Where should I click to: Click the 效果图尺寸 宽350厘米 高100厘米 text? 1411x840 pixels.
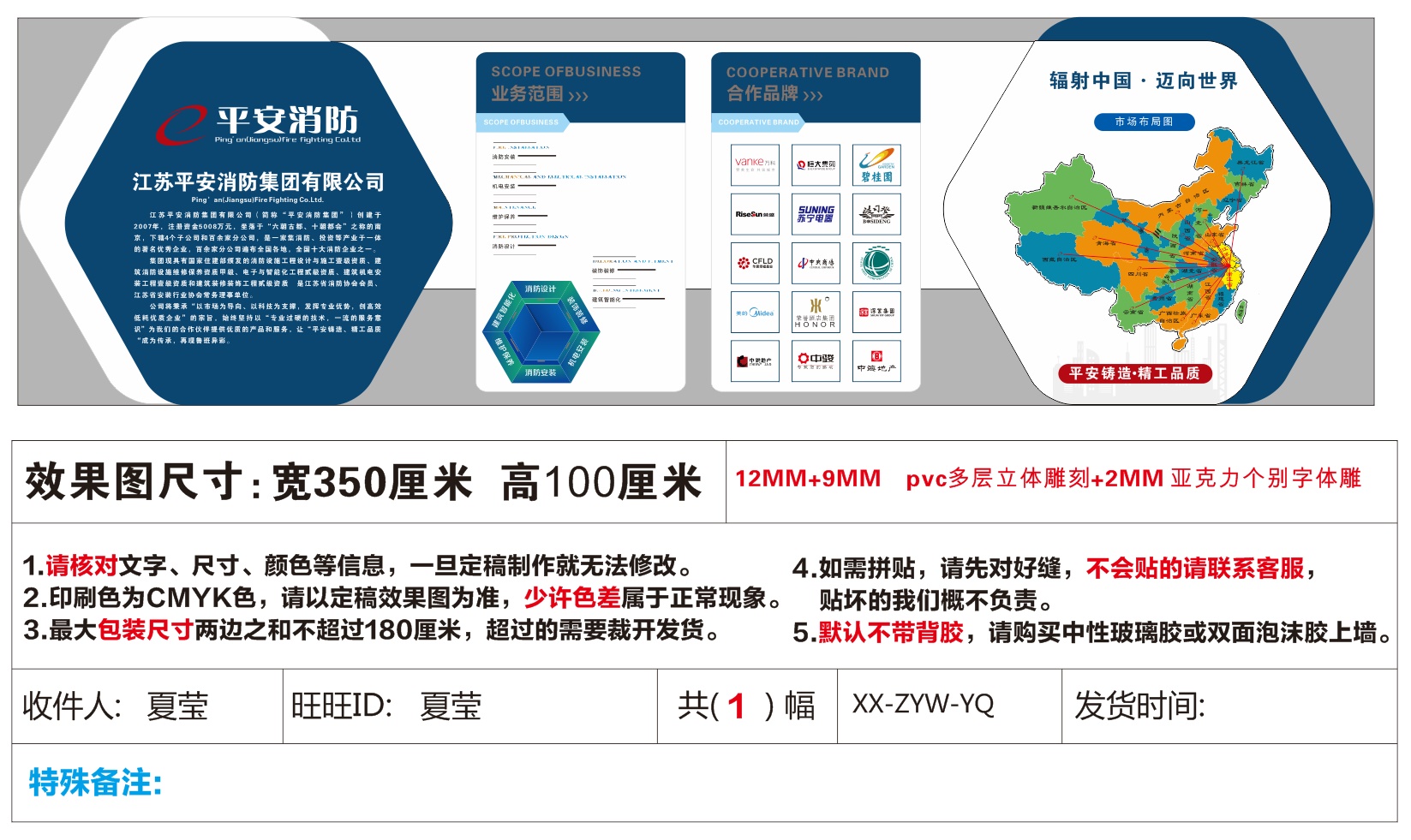point(363,482)
